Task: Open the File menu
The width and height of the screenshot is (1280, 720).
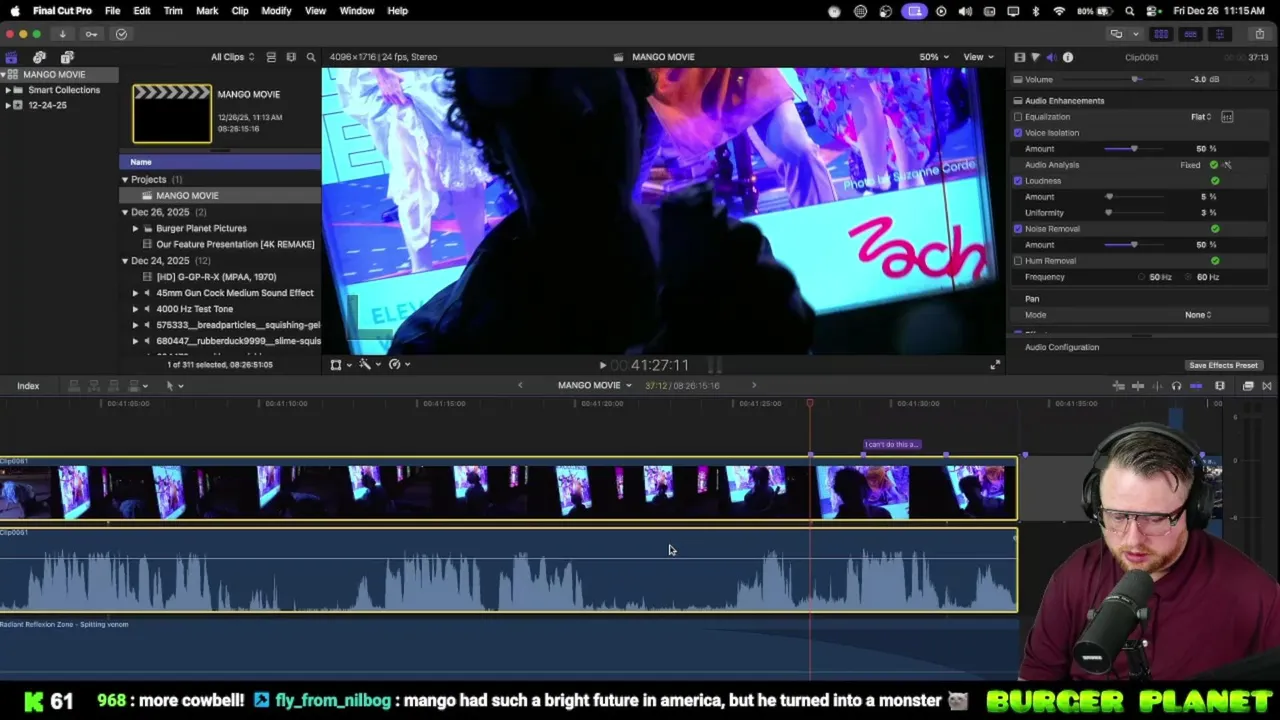Action: click(x=113, y=11)
